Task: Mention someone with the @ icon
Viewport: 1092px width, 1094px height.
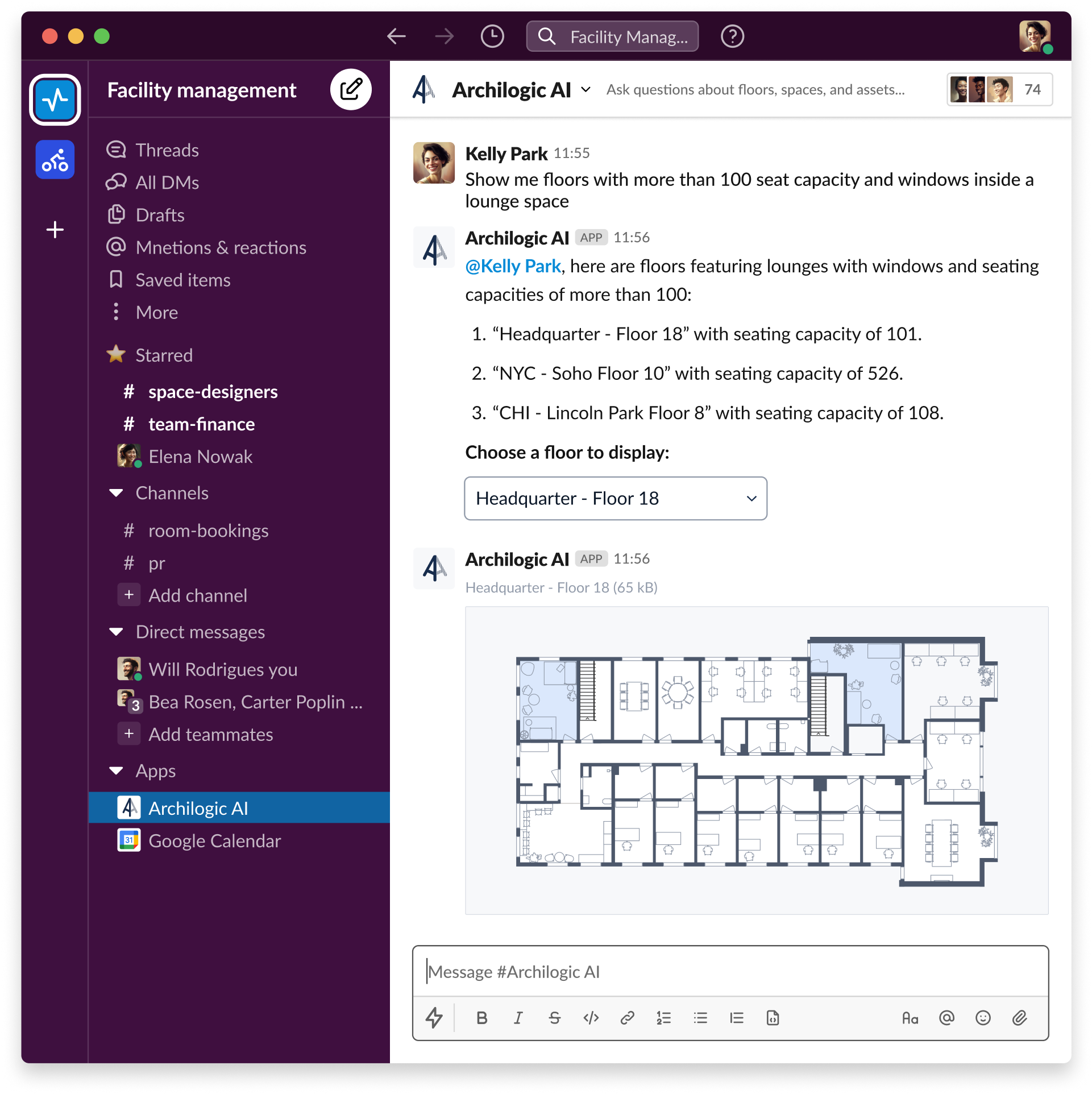Action: (946, 1018)
